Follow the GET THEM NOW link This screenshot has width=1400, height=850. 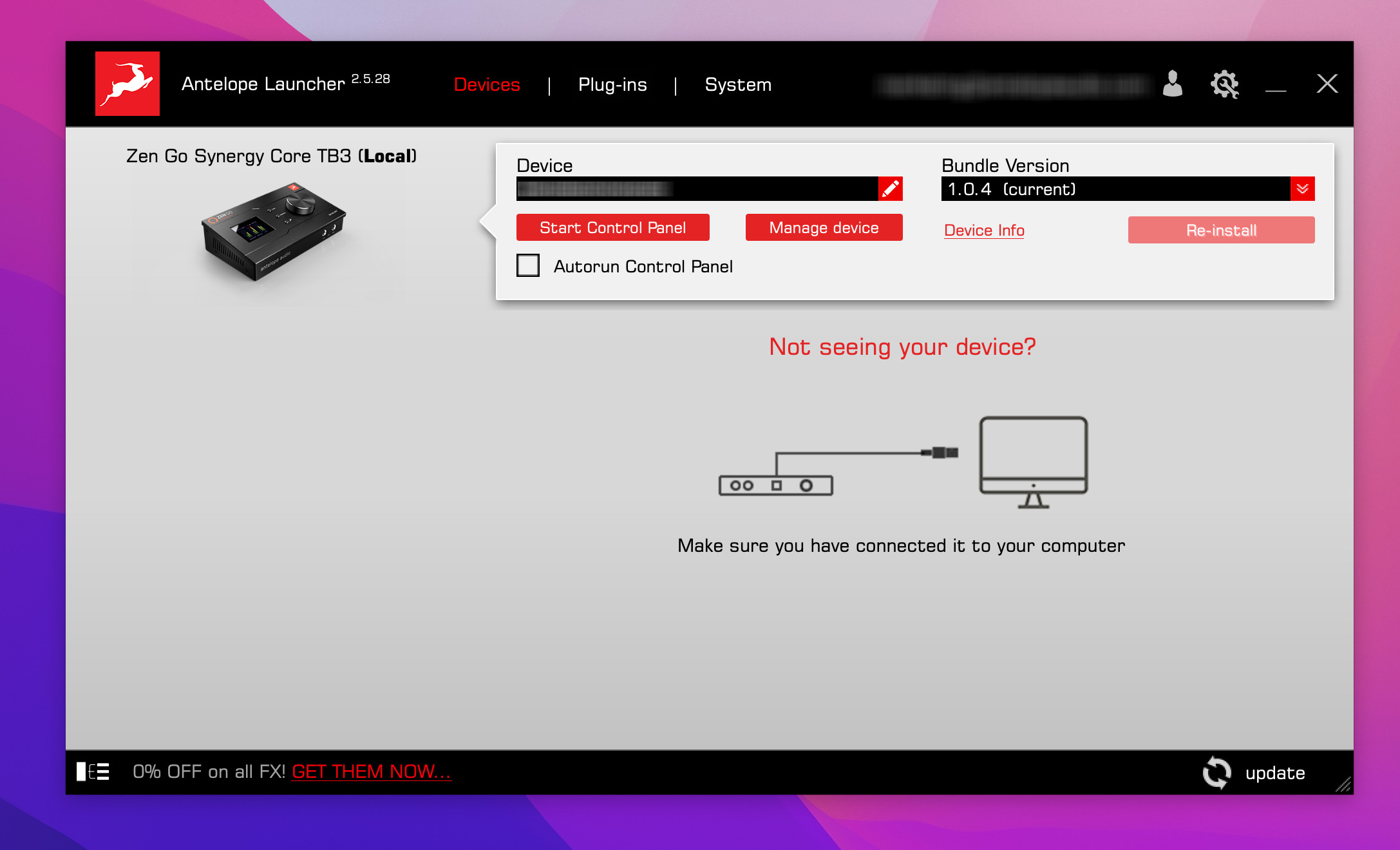[x=372, y=771]
